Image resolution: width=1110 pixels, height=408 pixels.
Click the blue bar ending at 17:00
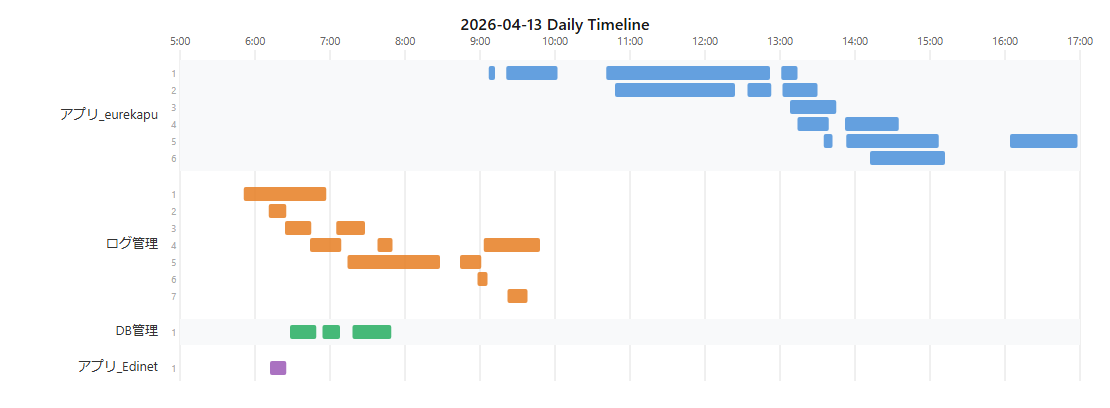pyautogui.click(x=1043, y=141)
